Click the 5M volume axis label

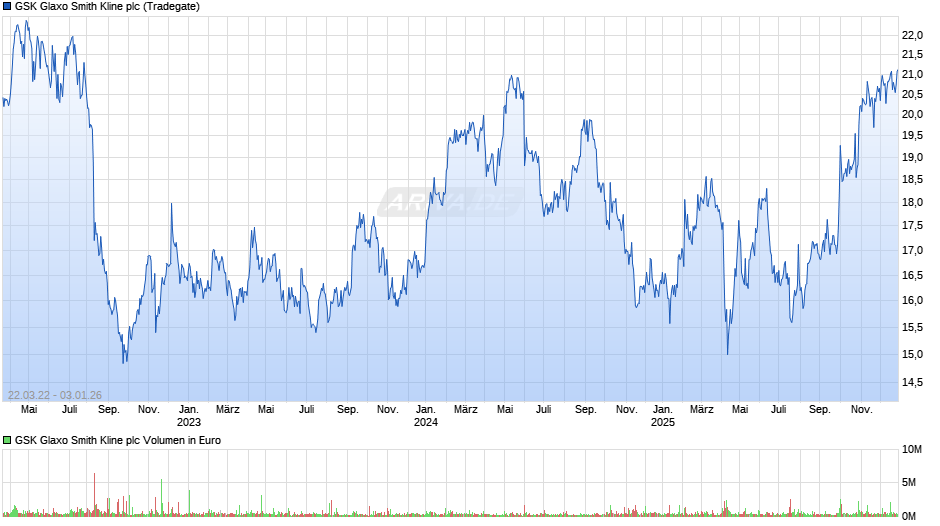click(909, 483)
